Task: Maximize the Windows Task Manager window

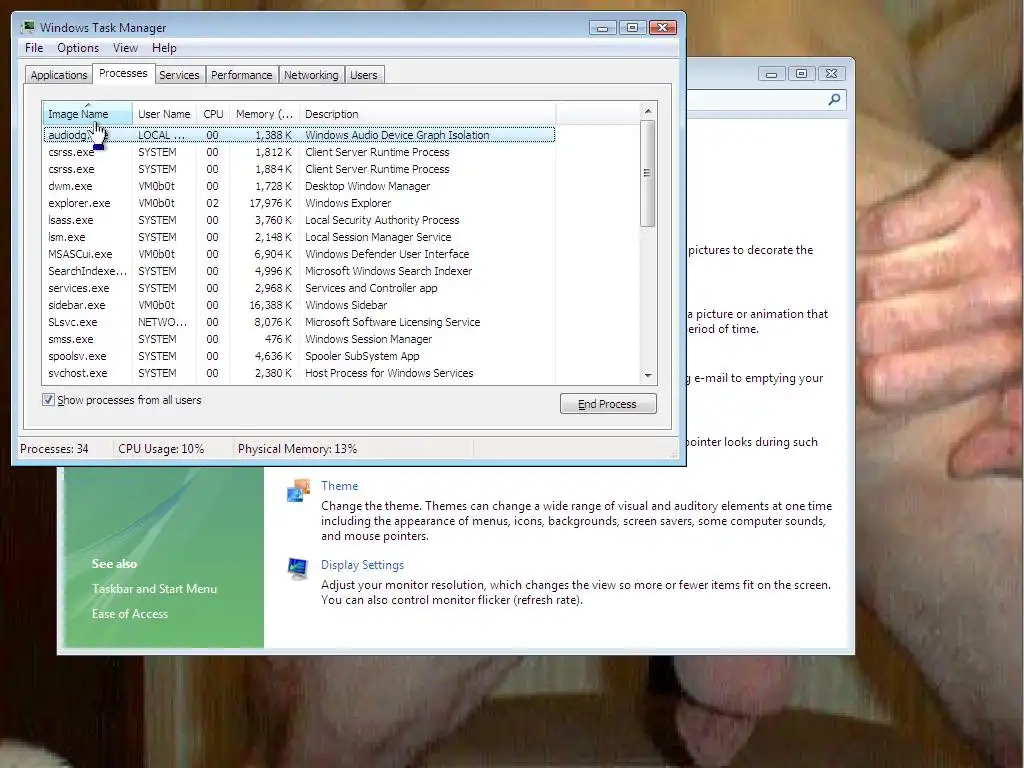Action: [632, 27]
